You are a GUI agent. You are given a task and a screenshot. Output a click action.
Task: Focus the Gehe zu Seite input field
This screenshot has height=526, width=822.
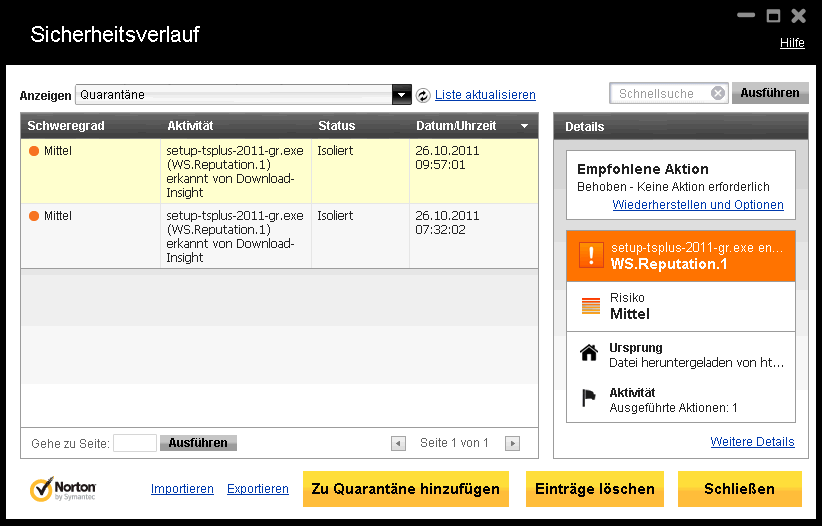click(x=135, y=443)
